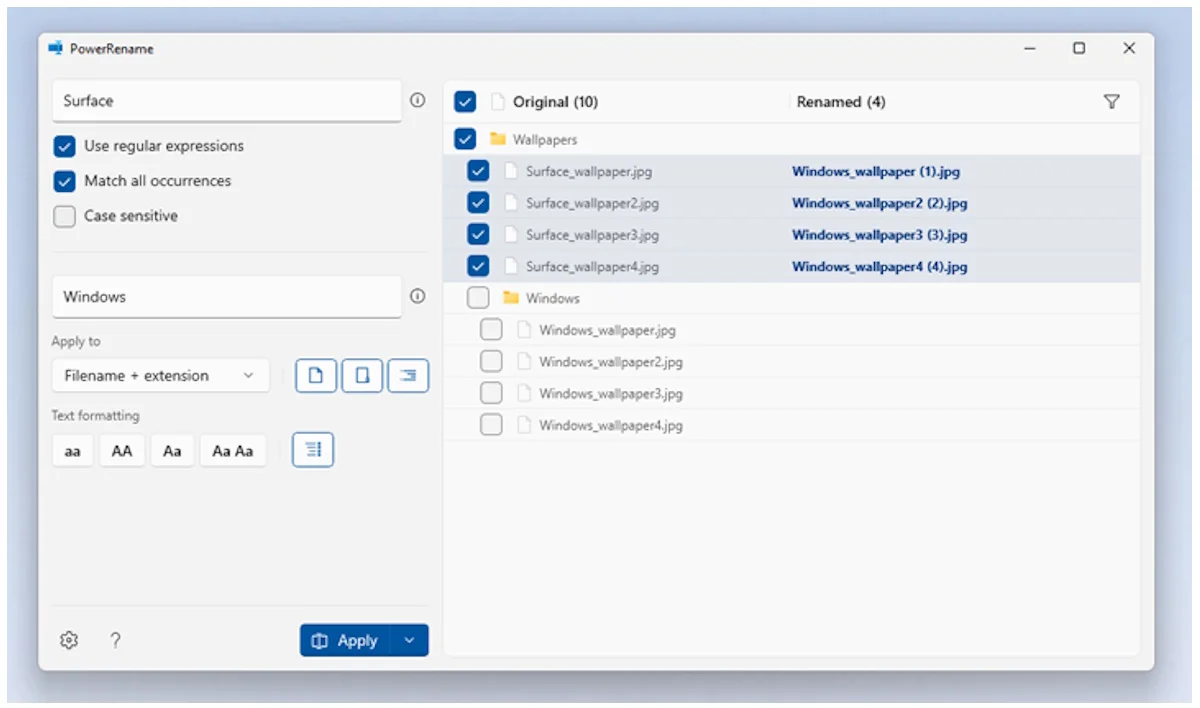The width and height of the screenshot is (1200, 708).
Task: Select title case 'Aa' formatting
Action: (x=172, y=451)
